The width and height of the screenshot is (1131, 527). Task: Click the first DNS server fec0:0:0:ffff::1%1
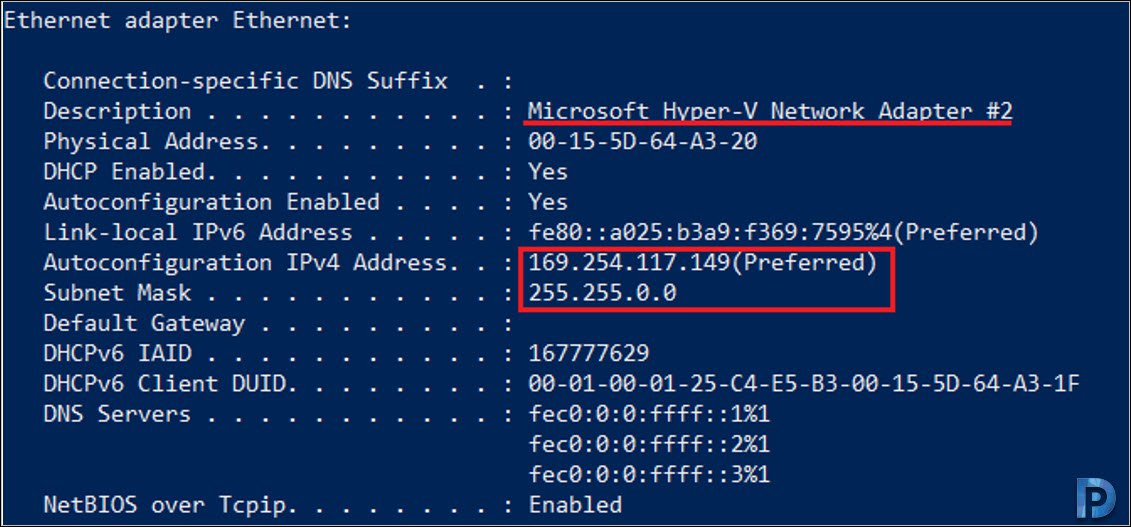click(649, 414)
